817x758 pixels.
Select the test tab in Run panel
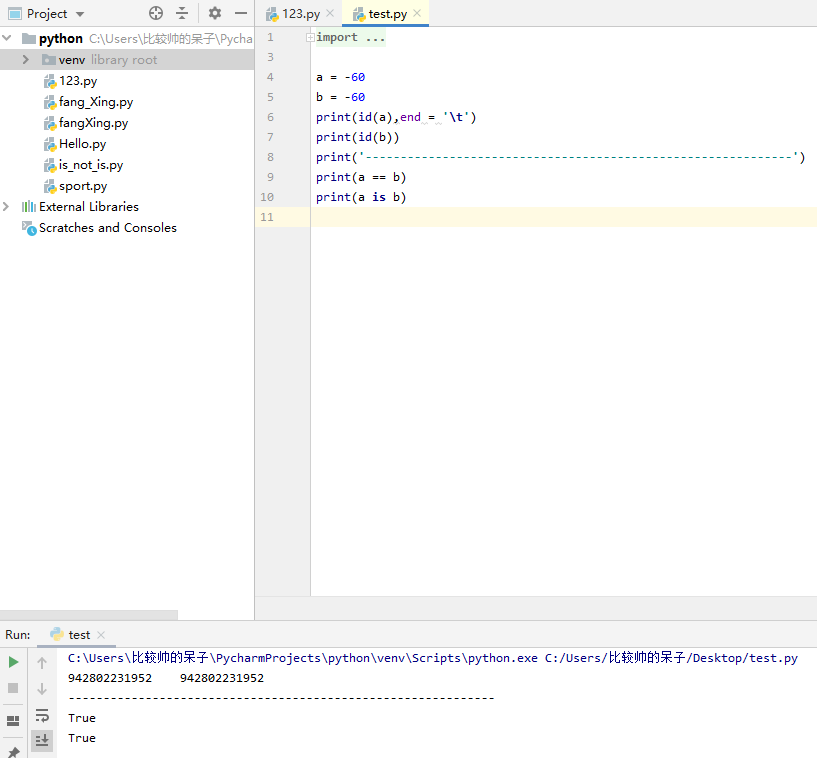[78, 635]
